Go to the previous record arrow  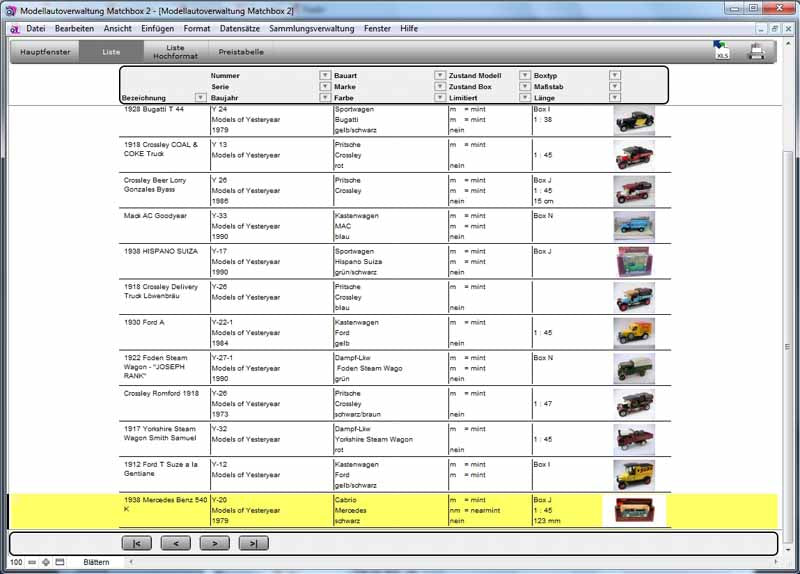pos(175,543)
